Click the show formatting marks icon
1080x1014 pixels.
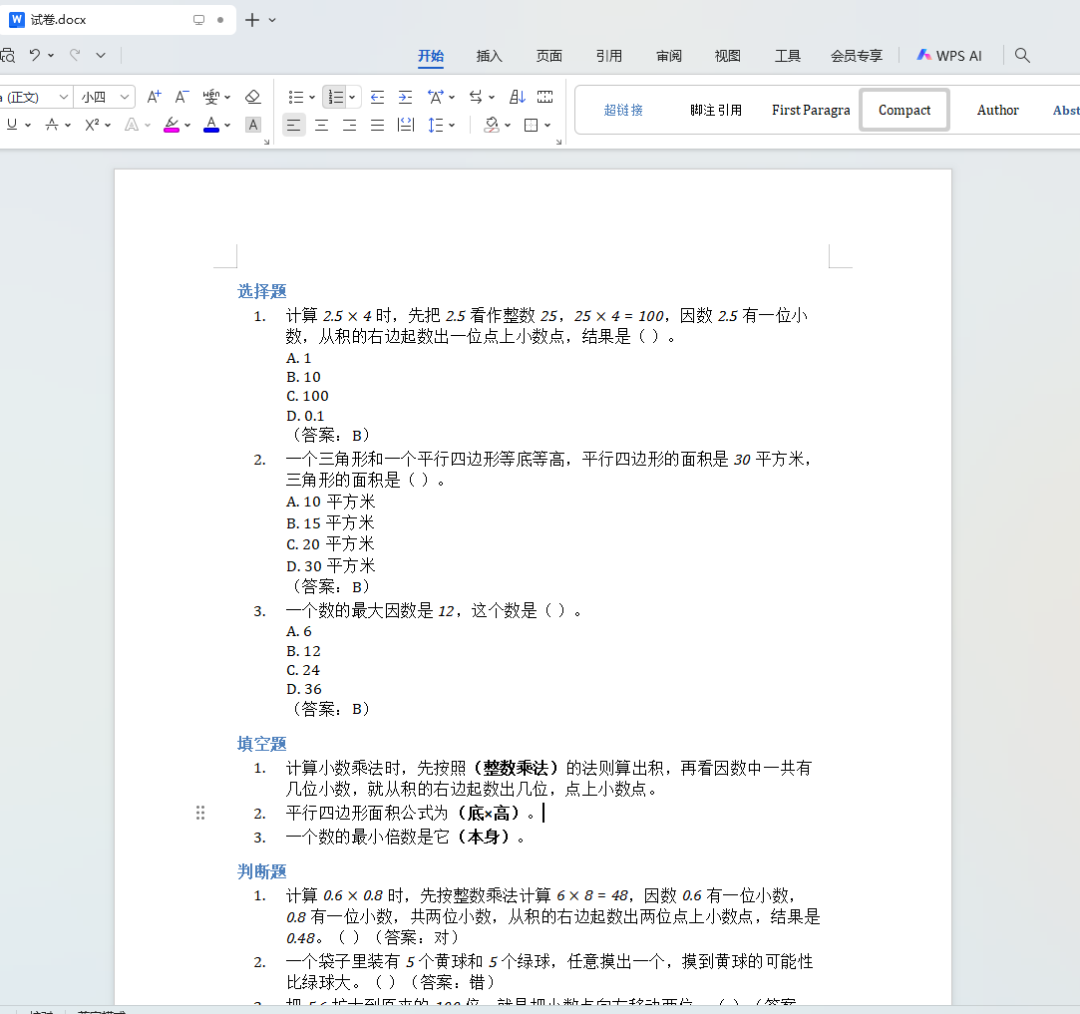coord(545,97)
